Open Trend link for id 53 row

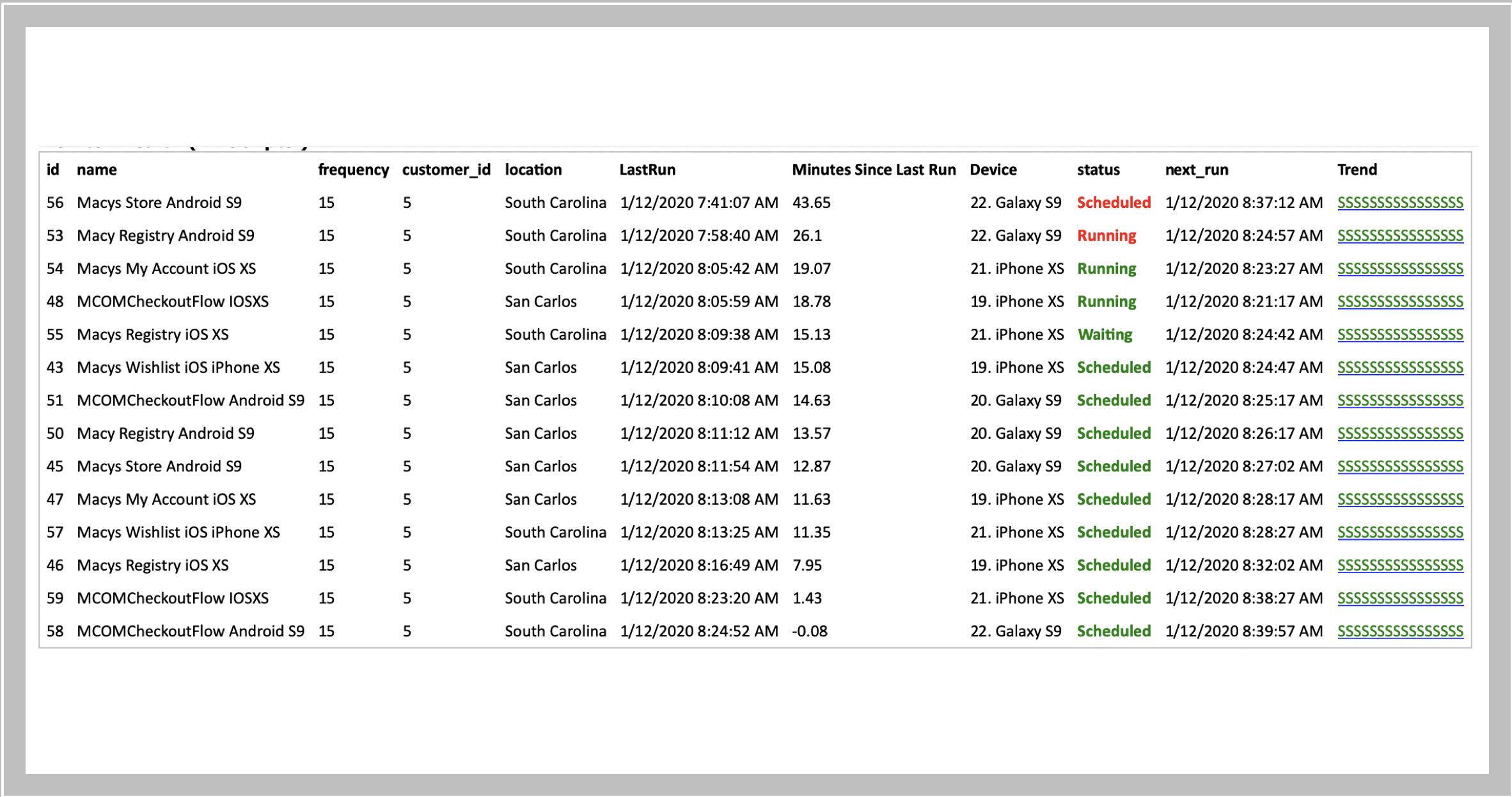1400,236
